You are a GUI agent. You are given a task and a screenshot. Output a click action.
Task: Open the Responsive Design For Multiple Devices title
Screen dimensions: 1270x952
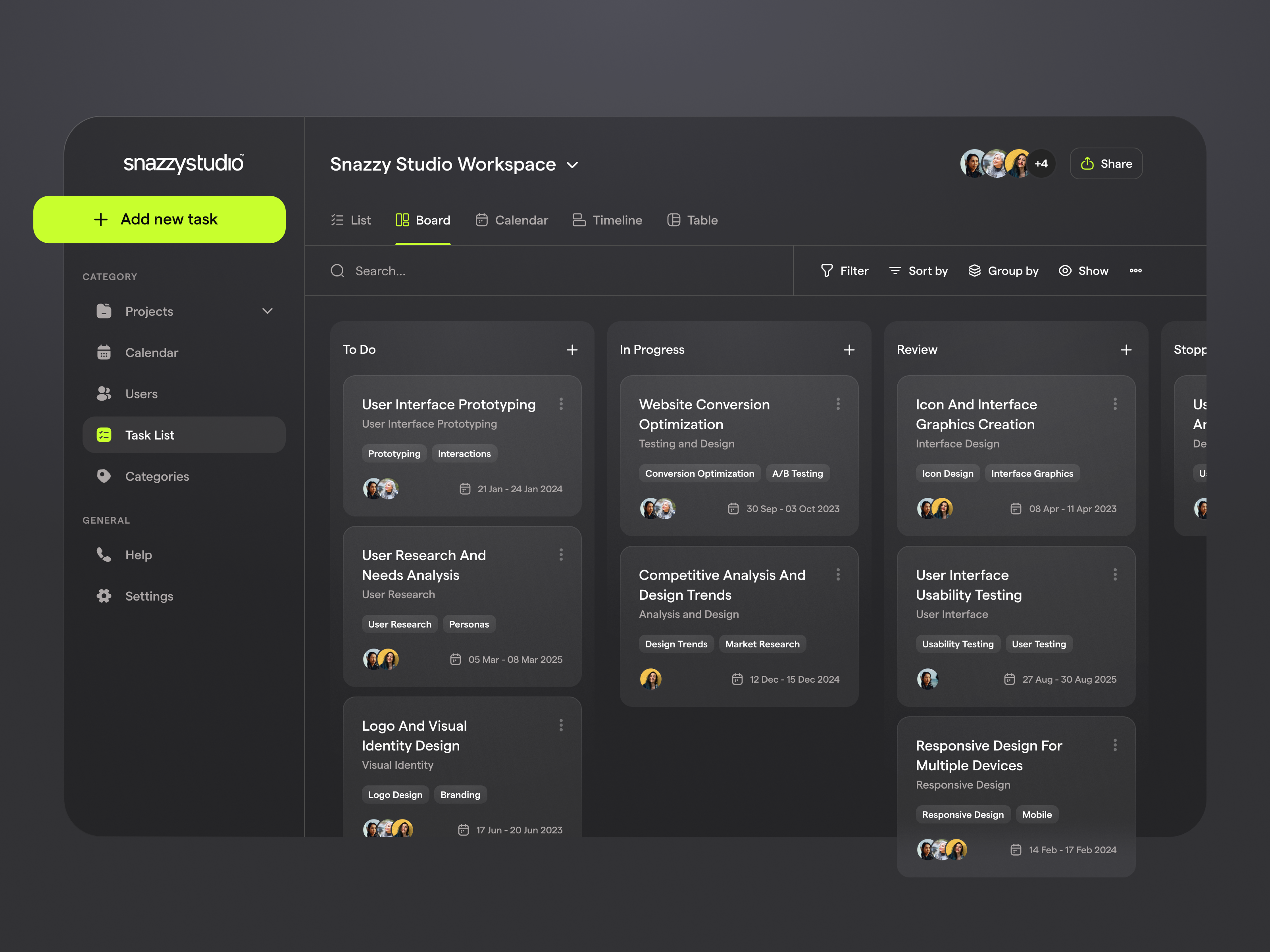point(989,755)
